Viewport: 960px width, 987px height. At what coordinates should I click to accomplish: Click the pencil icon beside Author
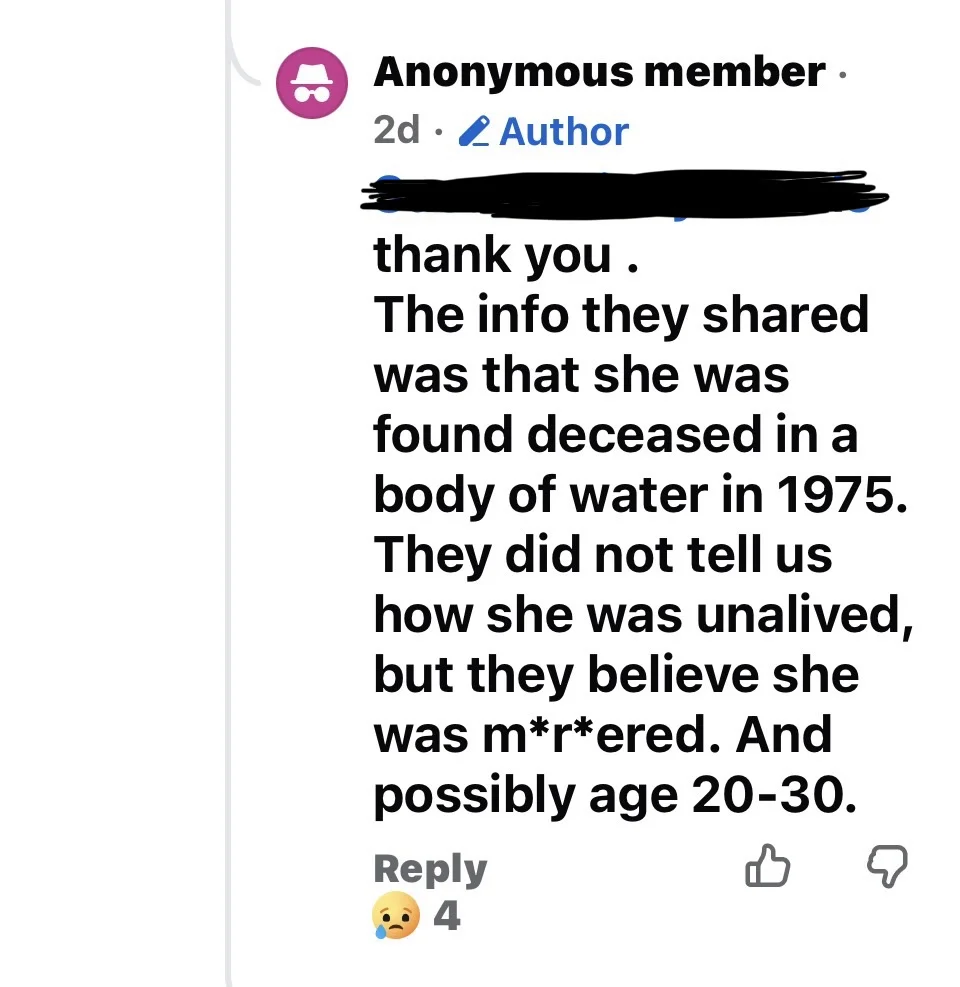pos(474,132)
